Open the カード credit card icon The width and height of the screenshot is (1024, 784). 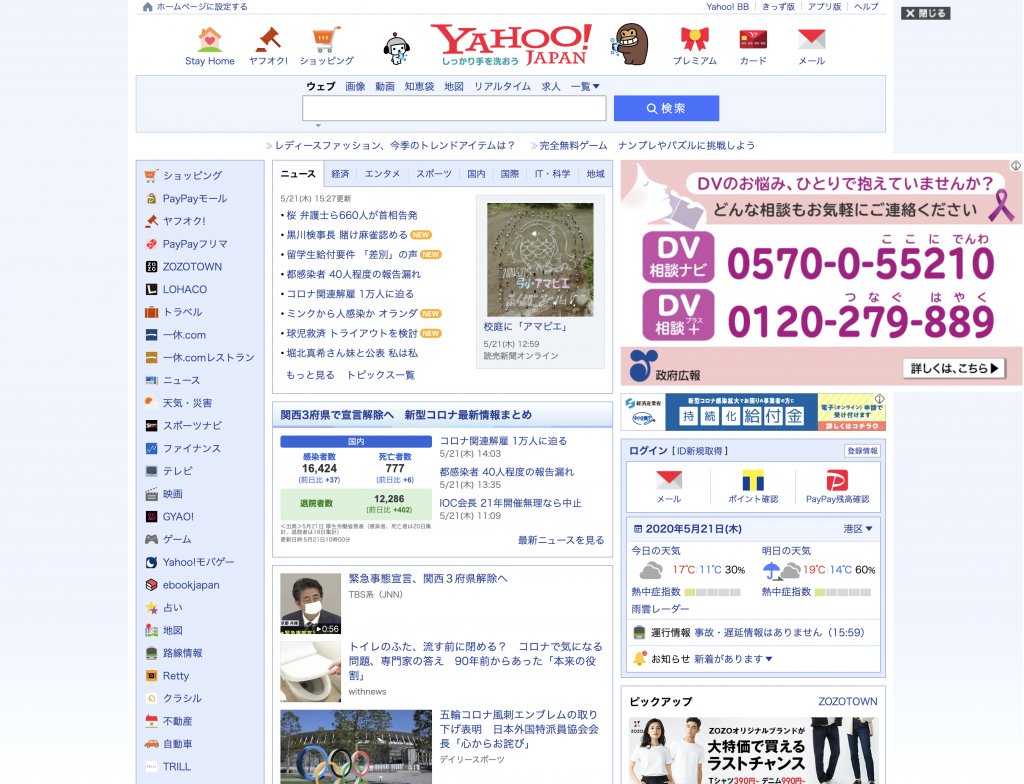coord(752,41)
